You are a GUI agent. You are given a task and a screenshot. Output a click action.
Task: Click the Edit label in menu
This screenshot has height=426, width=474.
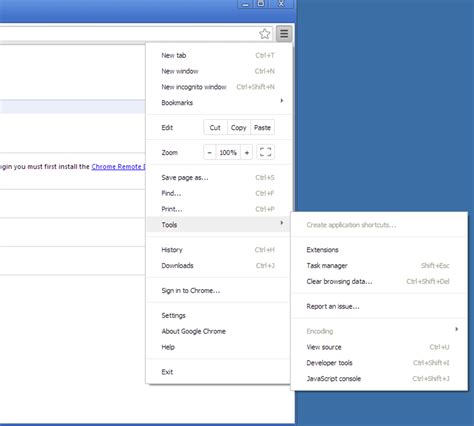pyautogui.click(x=167, y=128)
